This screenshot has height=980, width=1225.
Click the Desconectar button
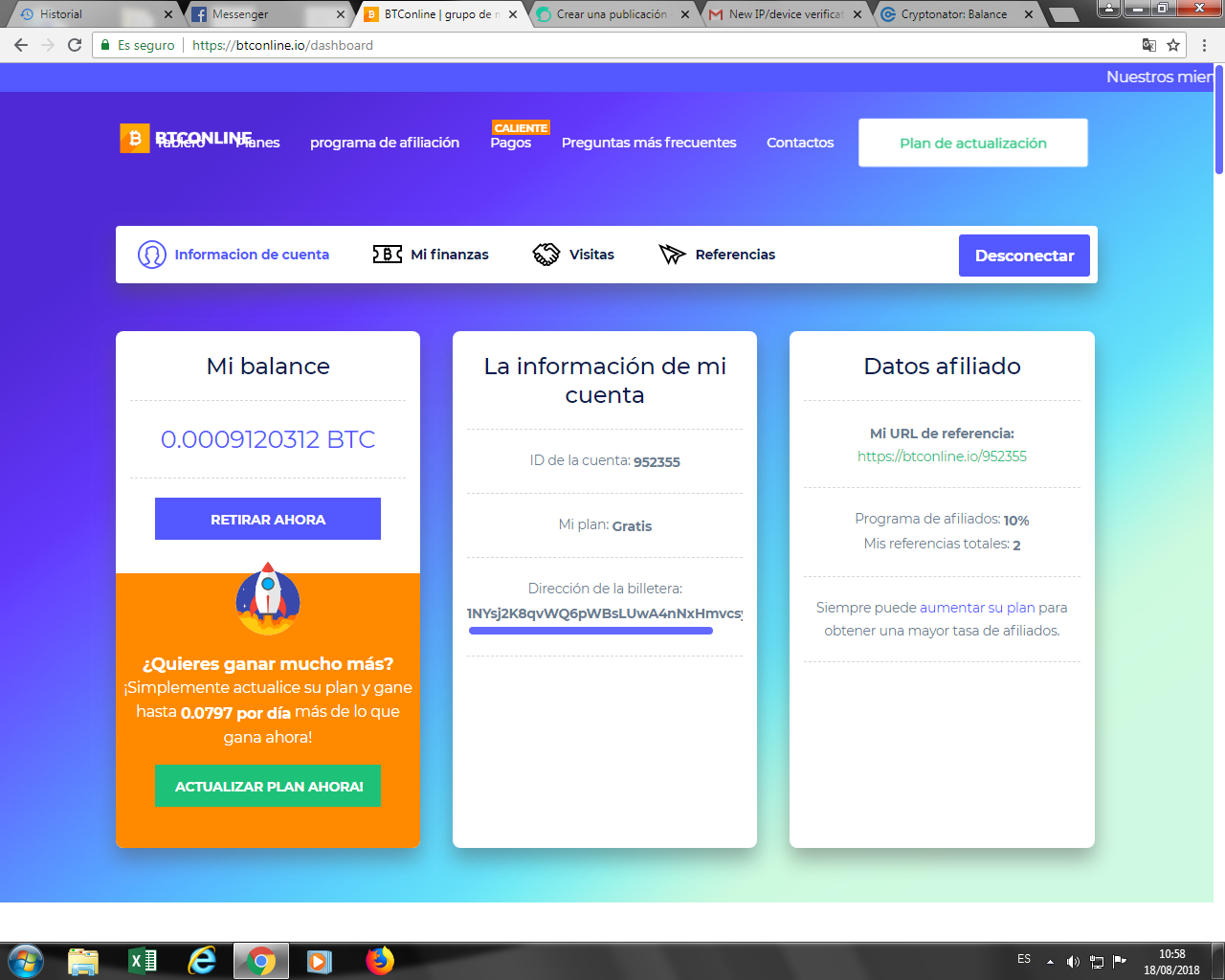[x=1024, y=256]
